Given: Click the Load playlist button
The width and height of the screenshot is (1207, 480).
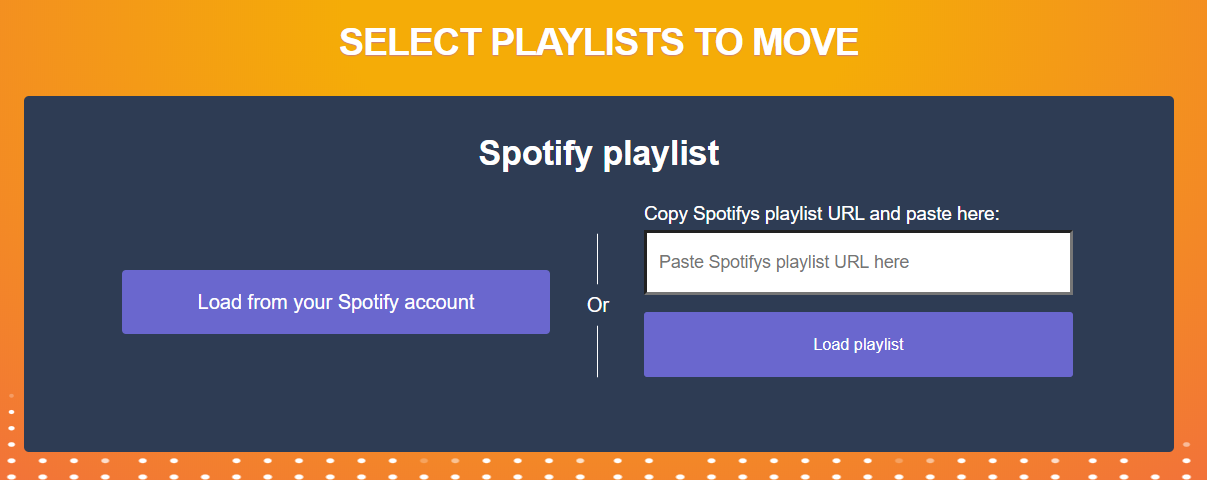Looking at the screenshot, I should pos(858,344).
